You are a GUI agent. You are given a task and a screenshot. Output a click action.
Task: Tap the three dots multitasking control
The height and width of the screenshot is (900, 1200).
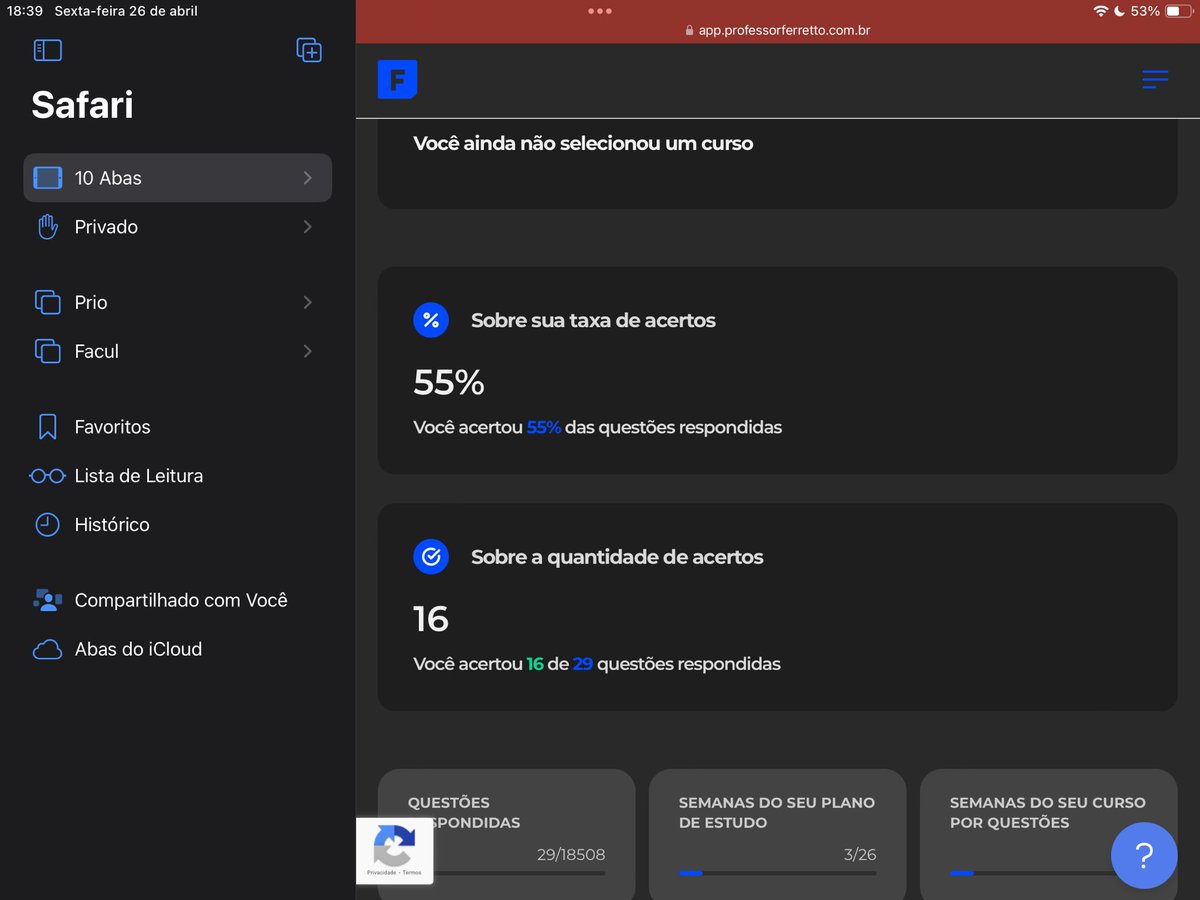(600, 11)
